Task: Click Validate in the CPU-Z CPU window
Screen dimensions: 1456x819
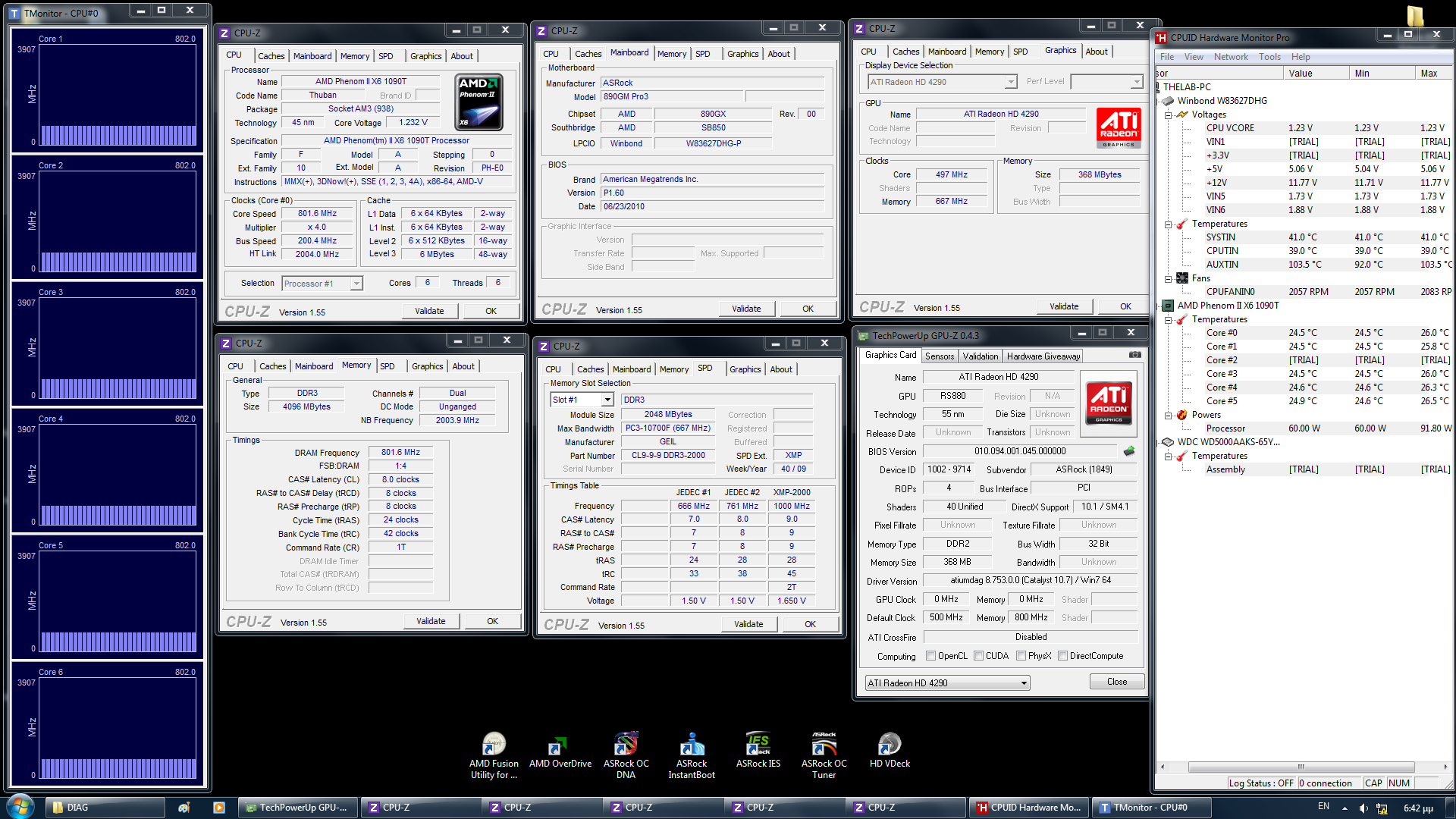Action: pos(429,311)
